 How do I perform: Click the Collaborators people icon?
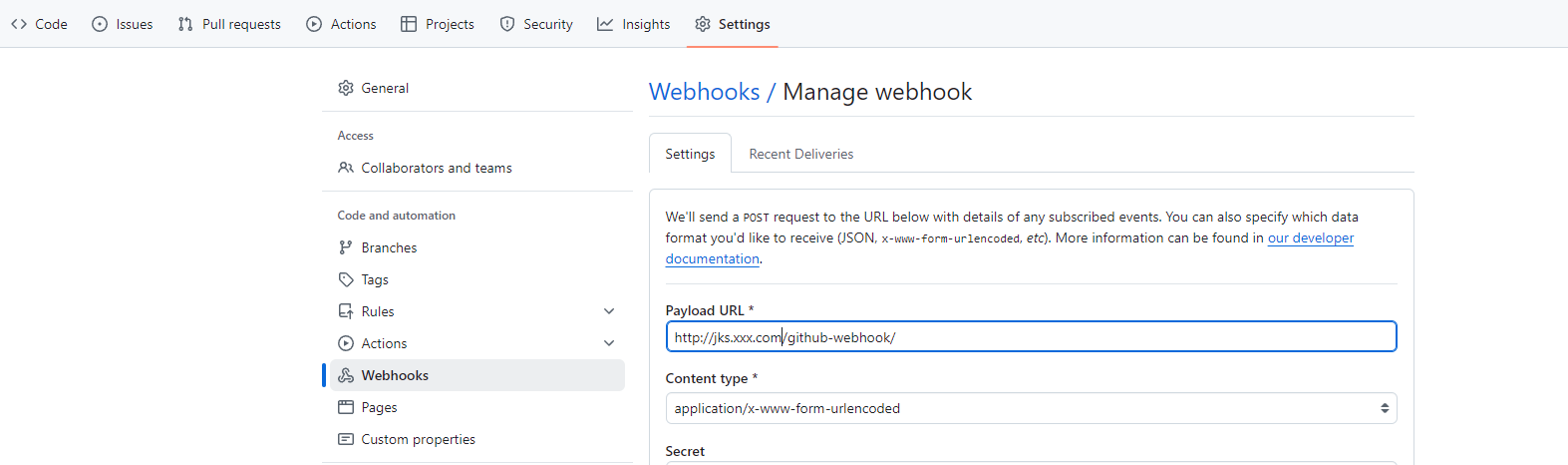346,168
